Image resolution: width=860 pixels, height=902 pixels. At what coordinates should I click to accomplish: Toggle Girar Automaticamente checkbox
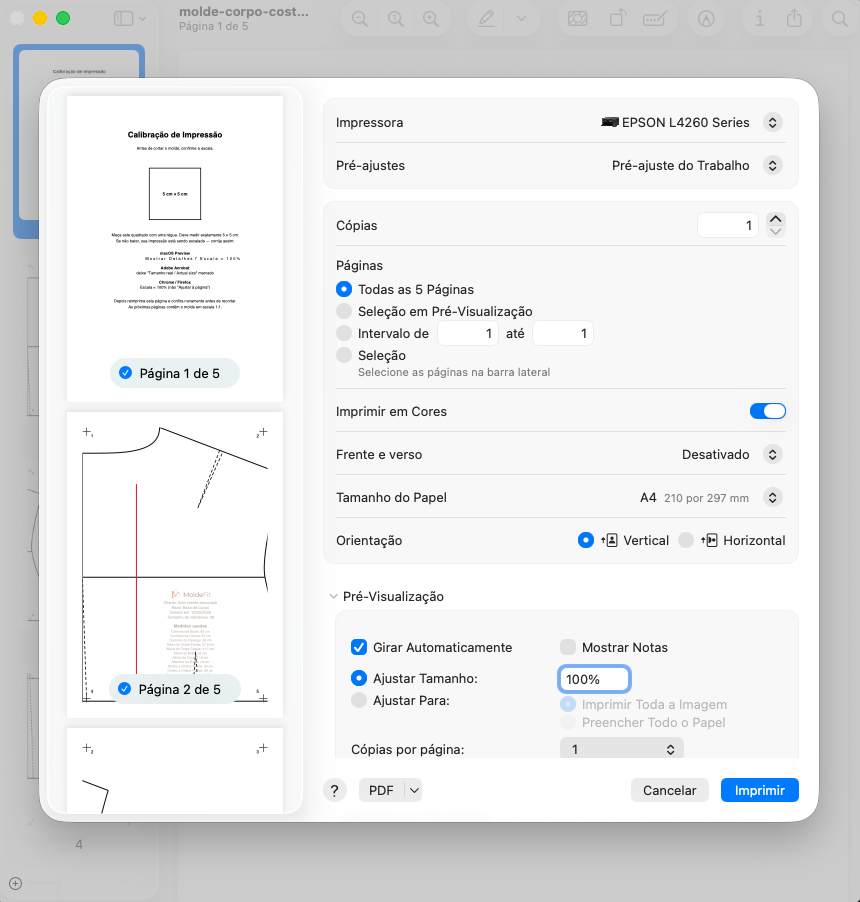[359, 647]
